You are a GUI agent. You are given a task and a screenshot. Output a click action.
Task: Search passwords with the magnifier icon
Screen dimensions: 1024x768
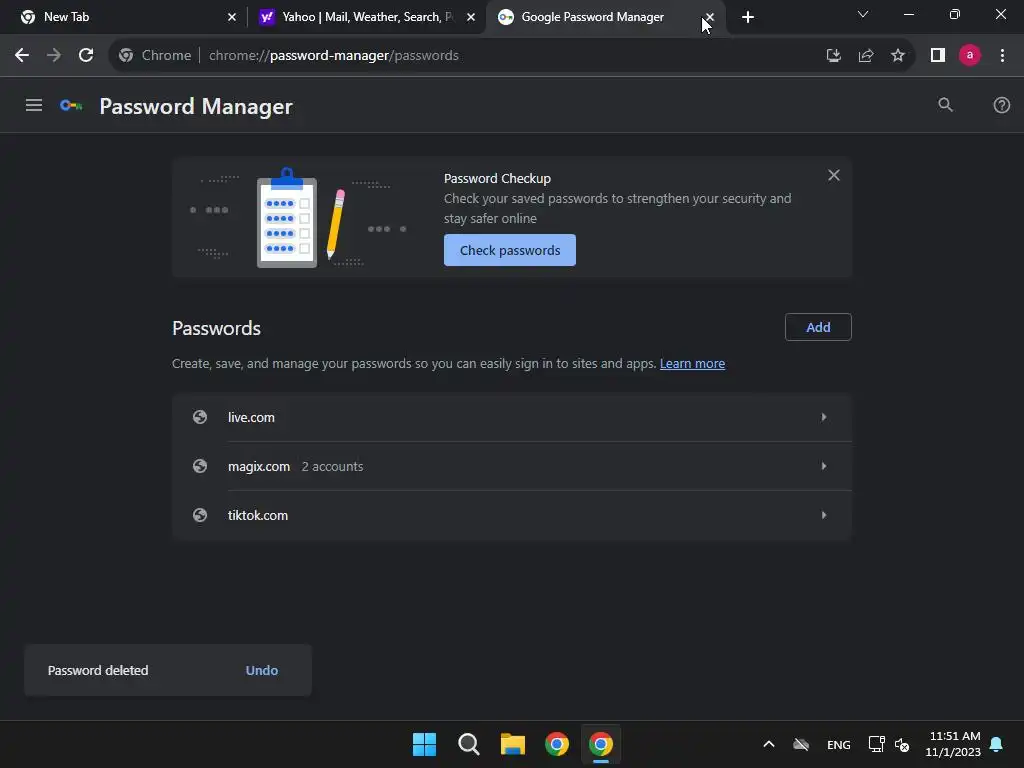tap(945, 104)
